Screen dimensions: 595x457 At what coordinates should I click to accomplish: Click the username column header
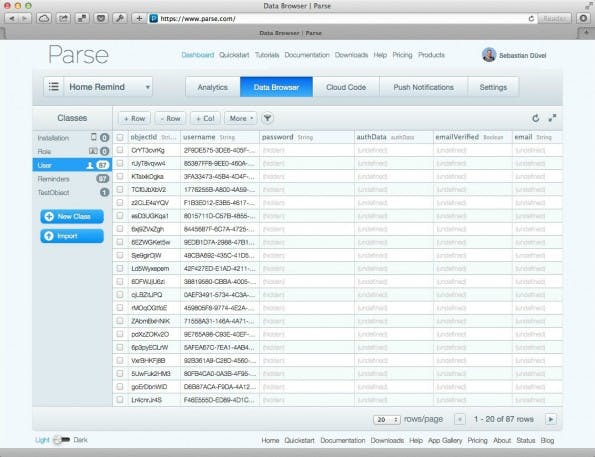pos(220,137)
